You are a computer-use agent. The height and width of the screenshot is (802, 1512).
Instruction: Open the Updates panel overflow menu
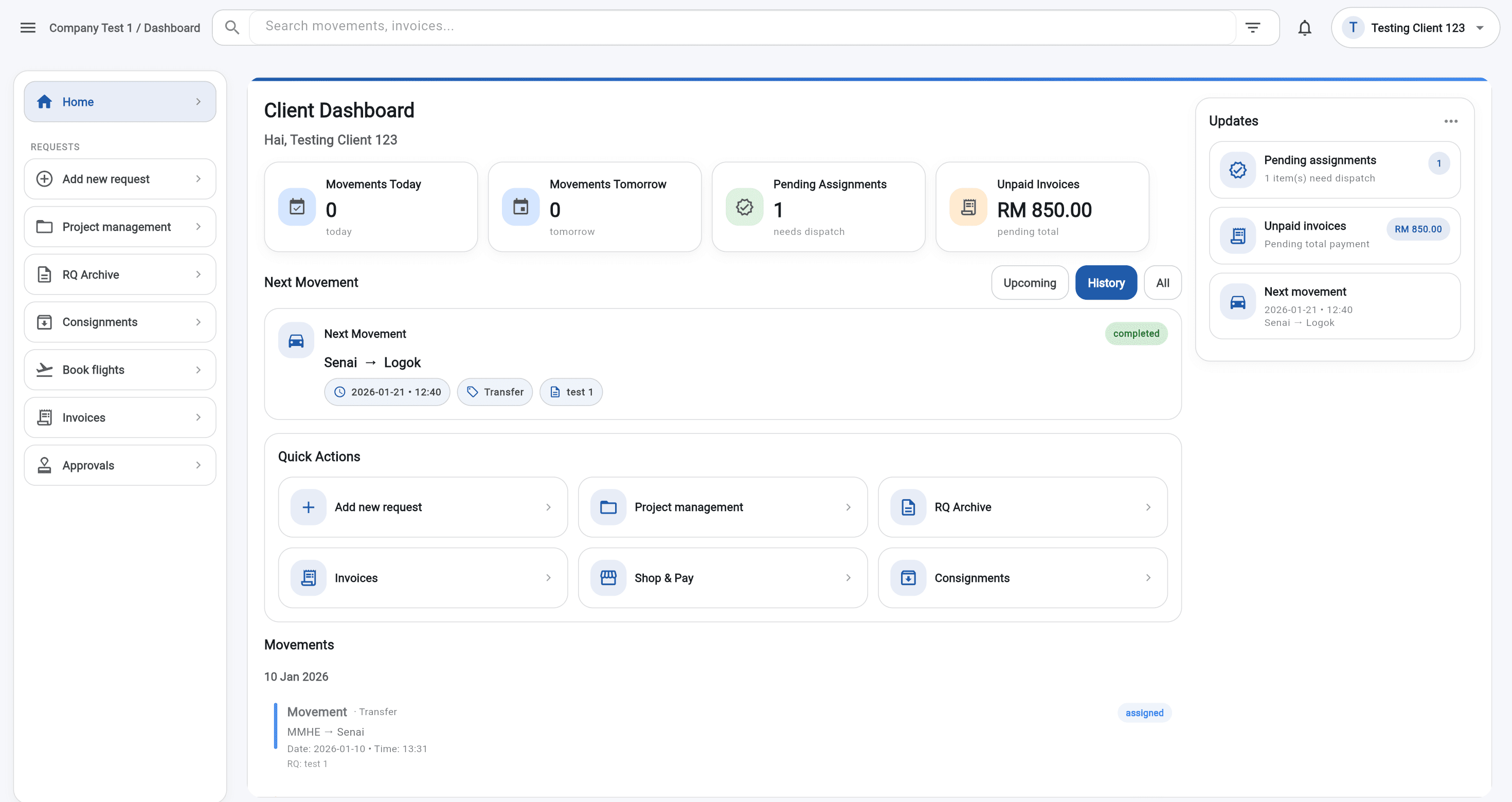(x=1450, y=121)
